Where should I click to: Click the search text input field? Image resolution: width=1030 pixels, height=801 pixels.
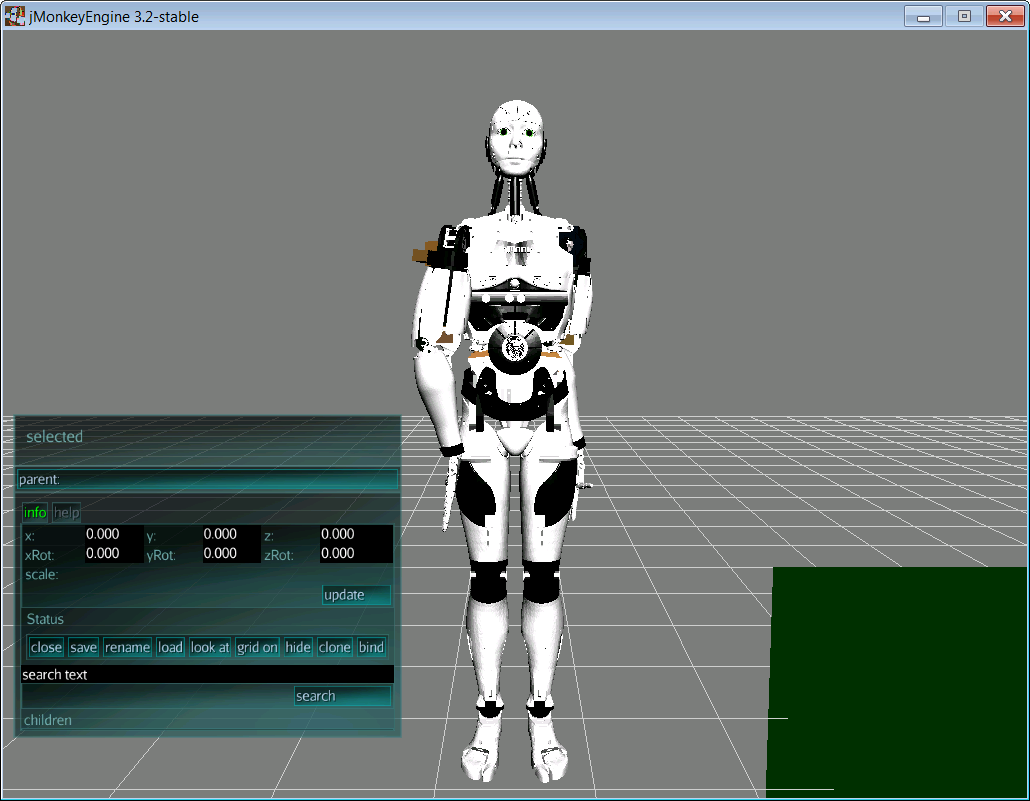point(208,675)
